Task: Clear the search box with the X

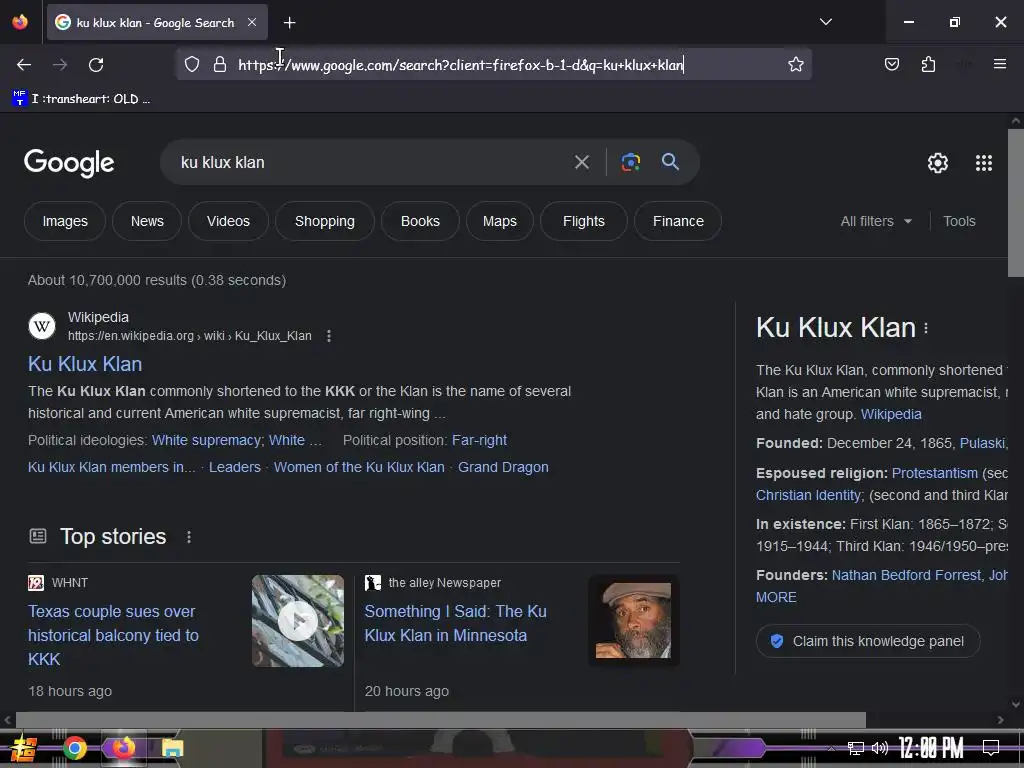Action: point(581,162)
